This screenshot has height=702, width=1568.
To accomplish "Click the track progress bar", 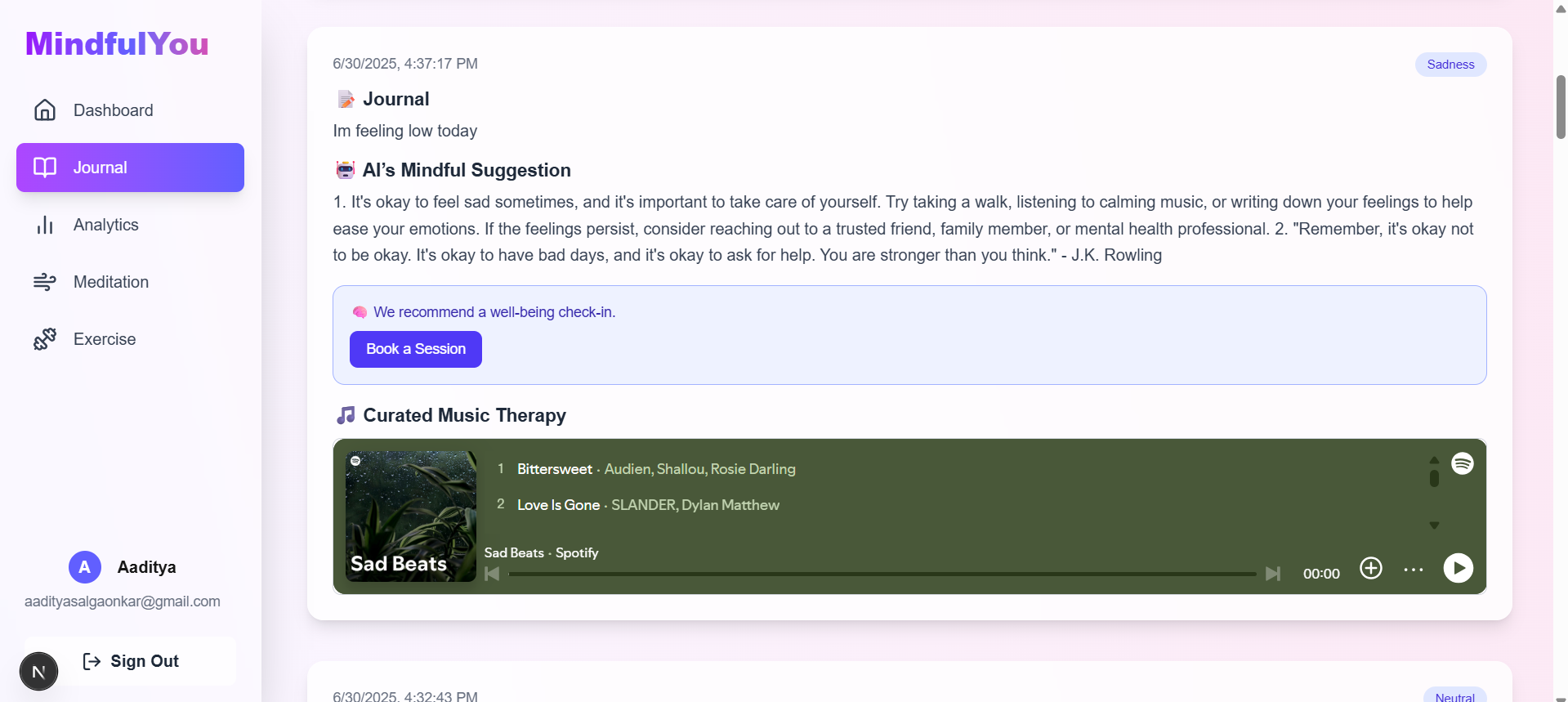I will point(882,574).
